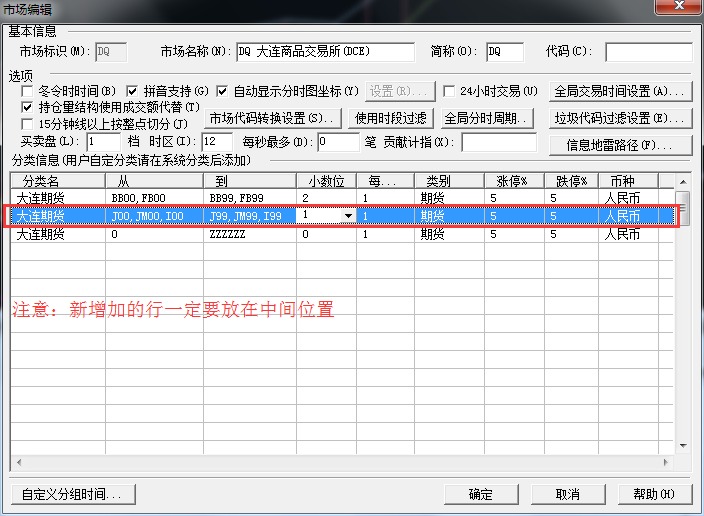This screenshot has width=704, height=516.
Task: Select the ZZZZZZ cell
Action: [x=250, y=234]
